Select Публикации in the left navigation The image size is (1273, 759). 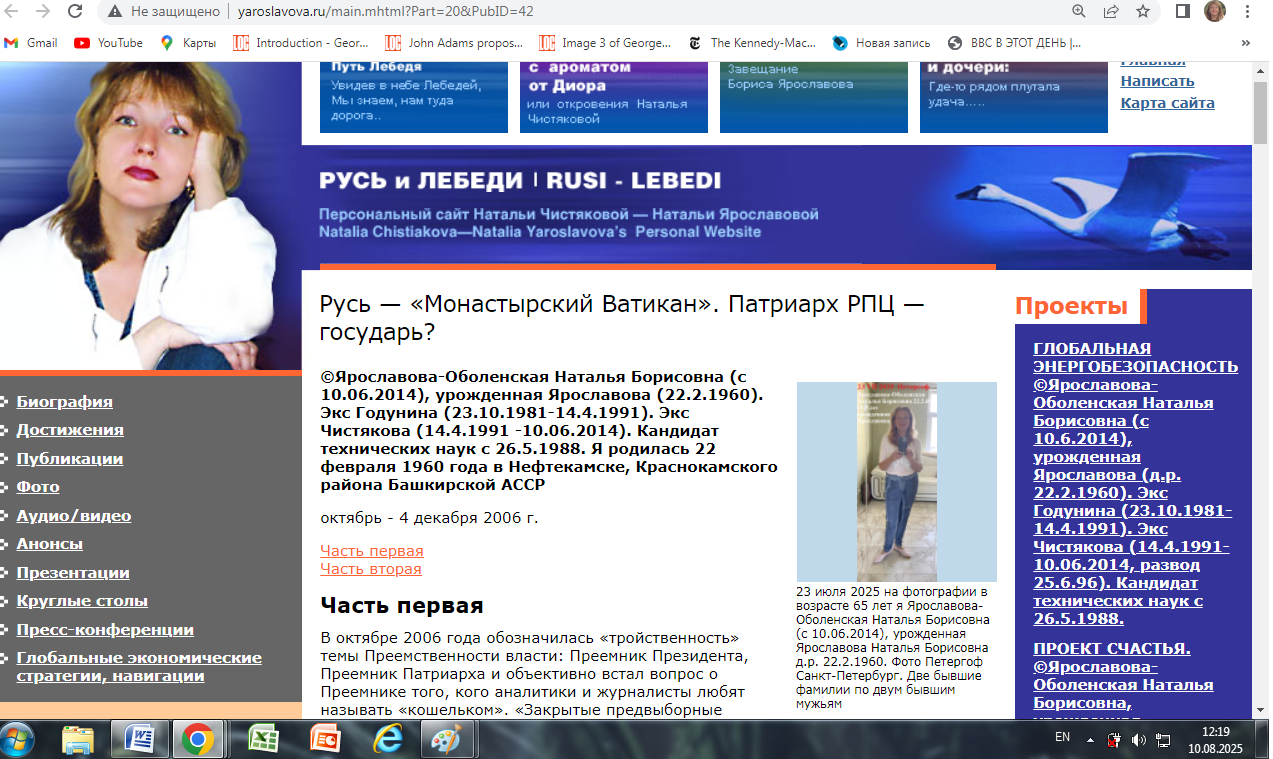point(69,459)
